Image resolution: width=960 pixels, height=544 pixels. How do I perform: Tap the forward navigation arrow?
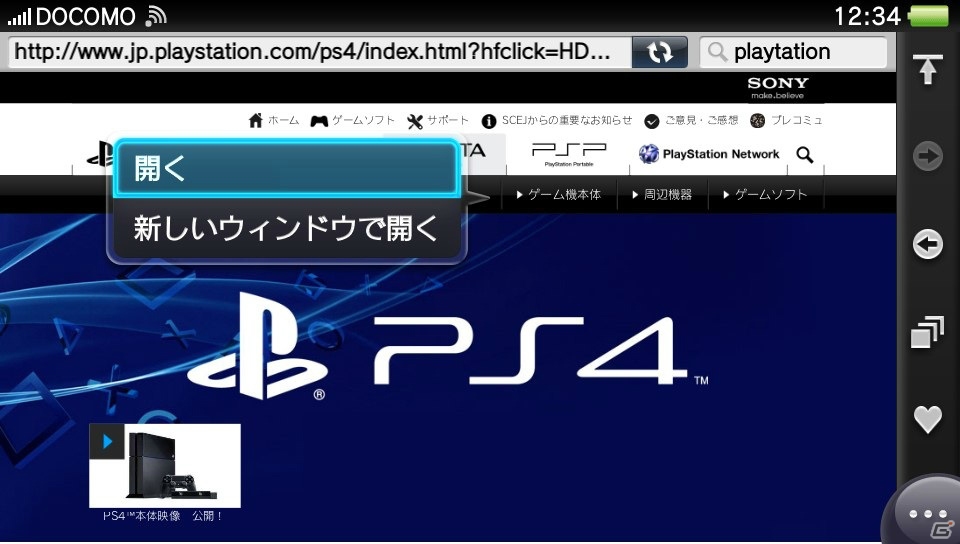928,156
